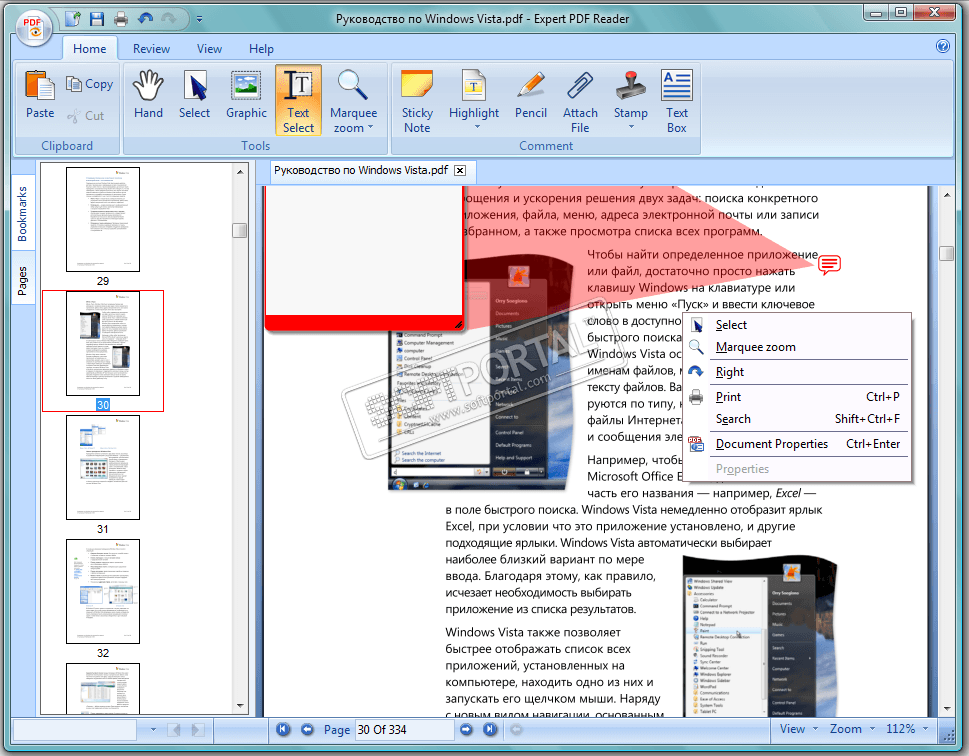Image resolution: width=969 pixels, height=756 pixels.
Task: Click the thumbnail panel scrollbar handle
Action: [240, 231]
